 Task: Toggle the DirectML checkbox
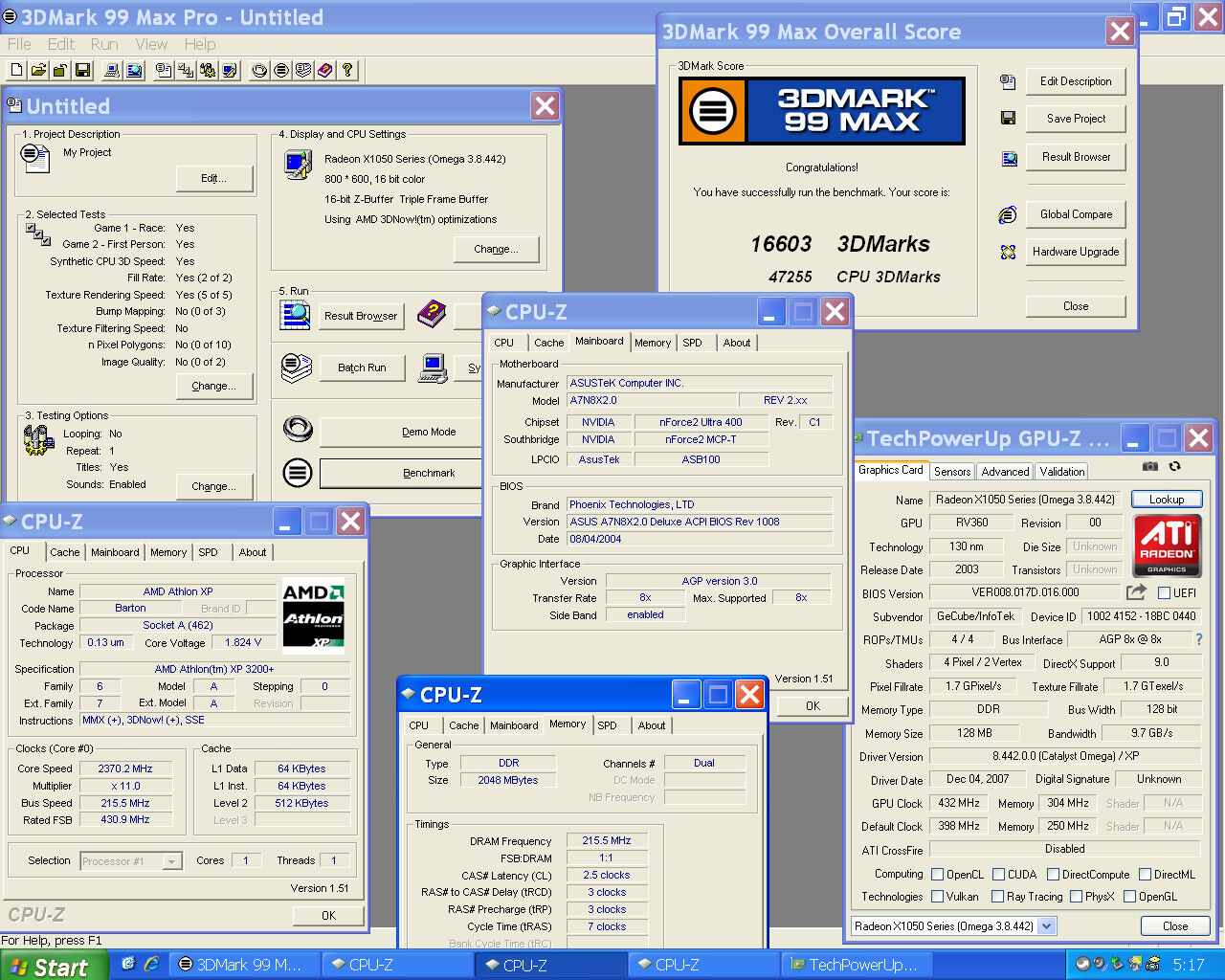[x=1144, y=874]
